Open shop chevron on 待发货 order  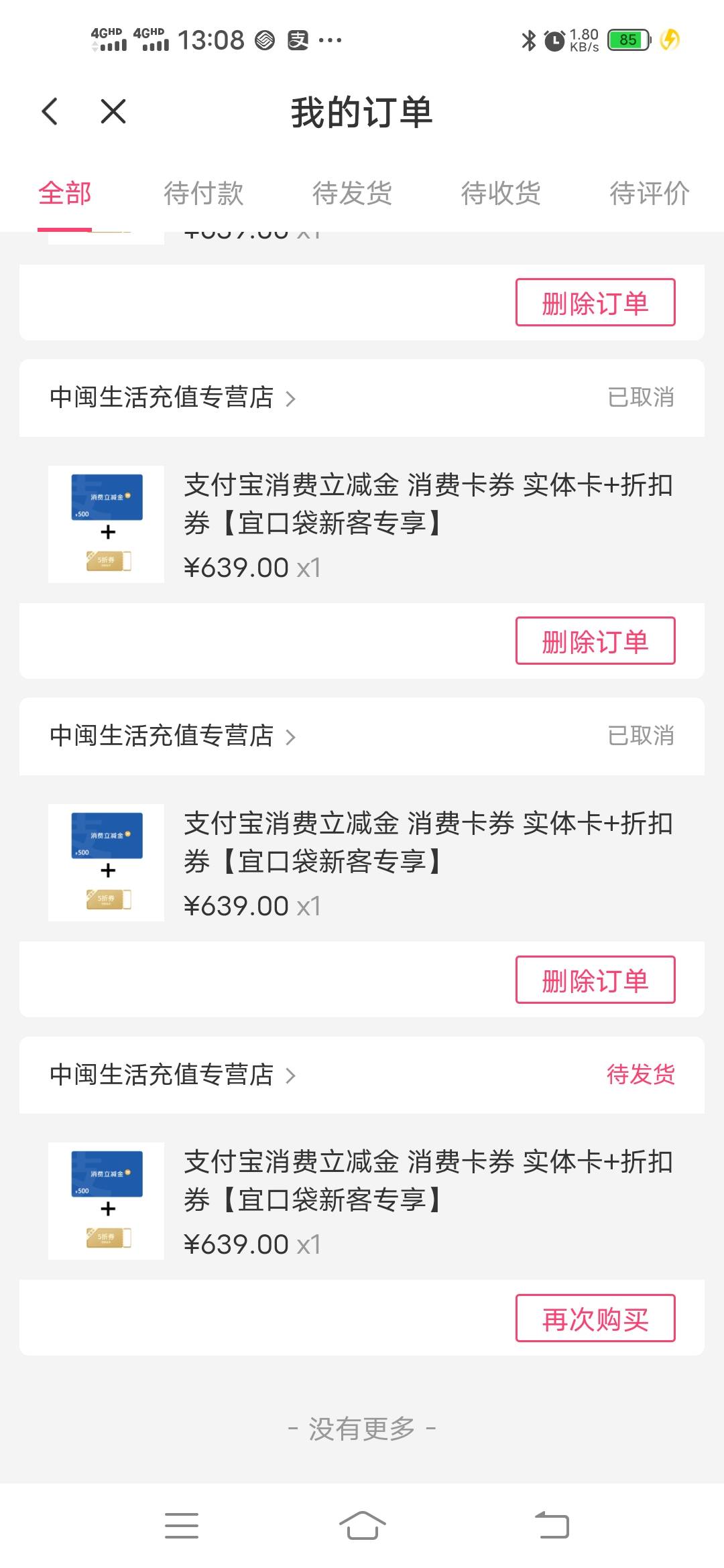(x=290, y=1075)
